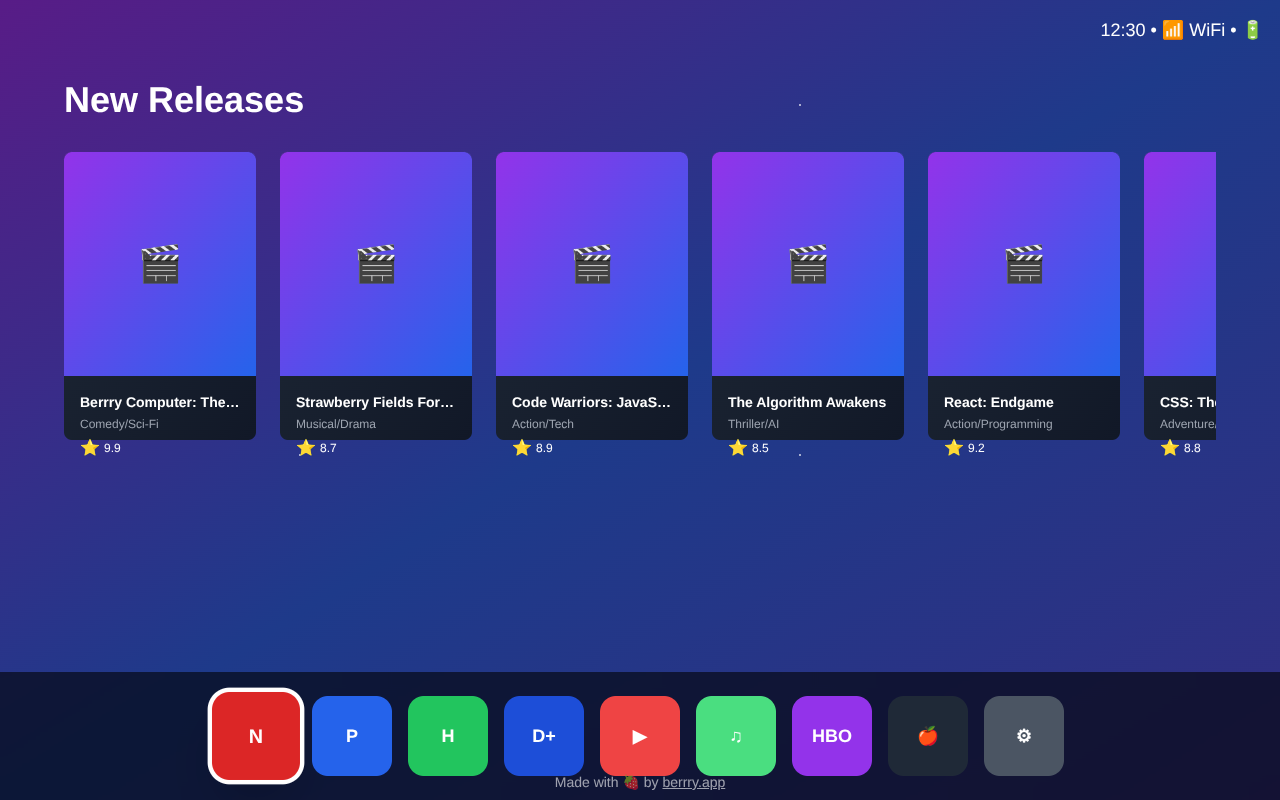Open the settings gear app
Image resolution: width=1280 pixels, height=800 pixels.
pyautogui.click(x=1023, y=735)
